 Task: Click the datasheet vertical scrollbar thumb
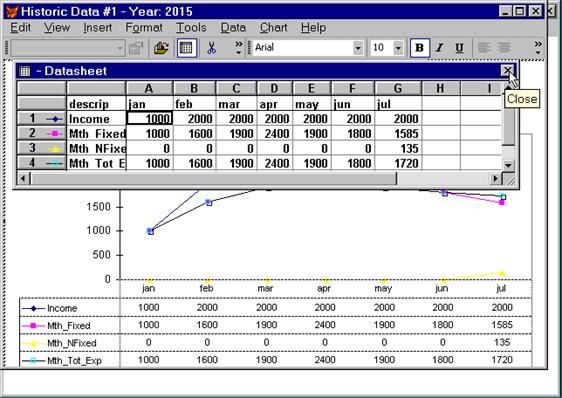508,119
